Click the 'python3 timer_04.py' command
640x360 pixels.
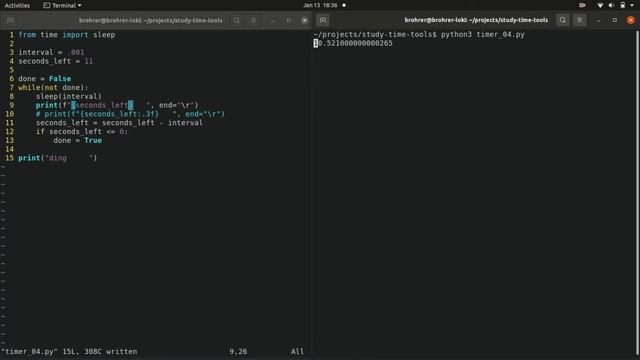tap(482, 34)
